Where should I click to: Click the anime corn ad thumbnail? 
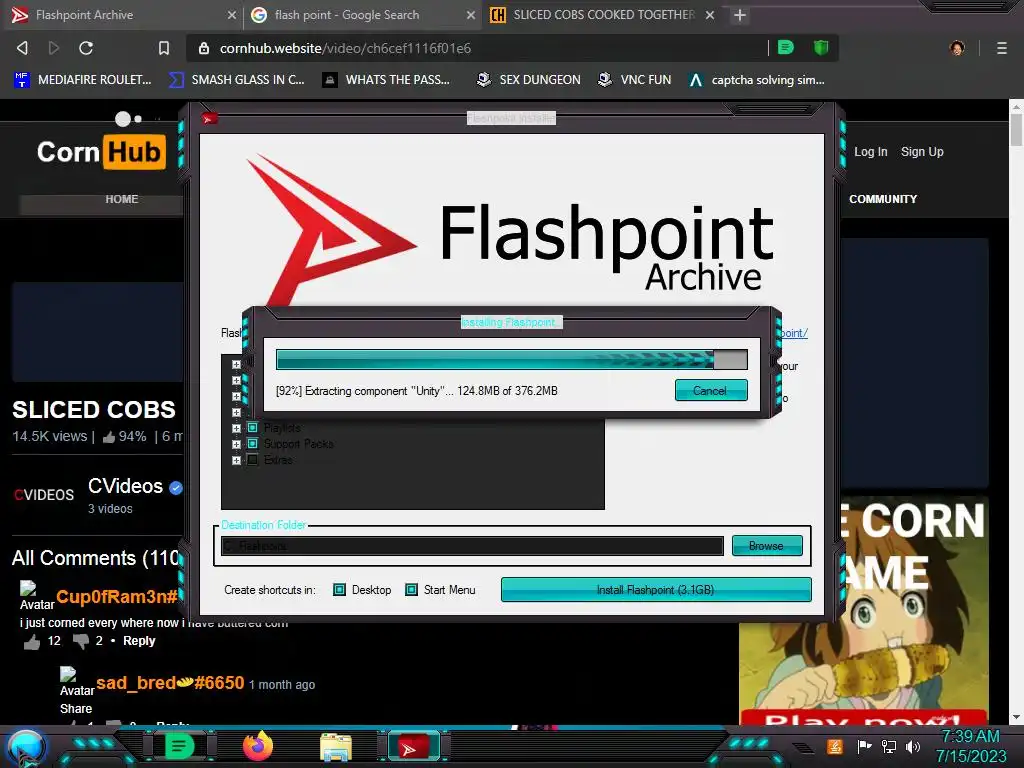863,611
